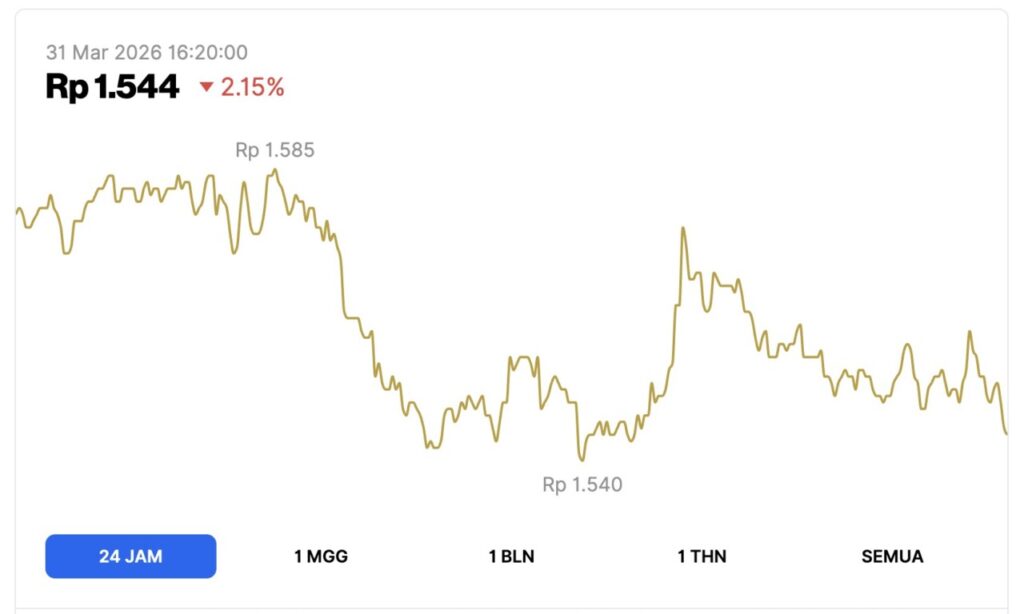The width and height of the screenshot is (1024, 614).
Task: Switch to the 1 MGG range
Action: click(x=321, y=556)
